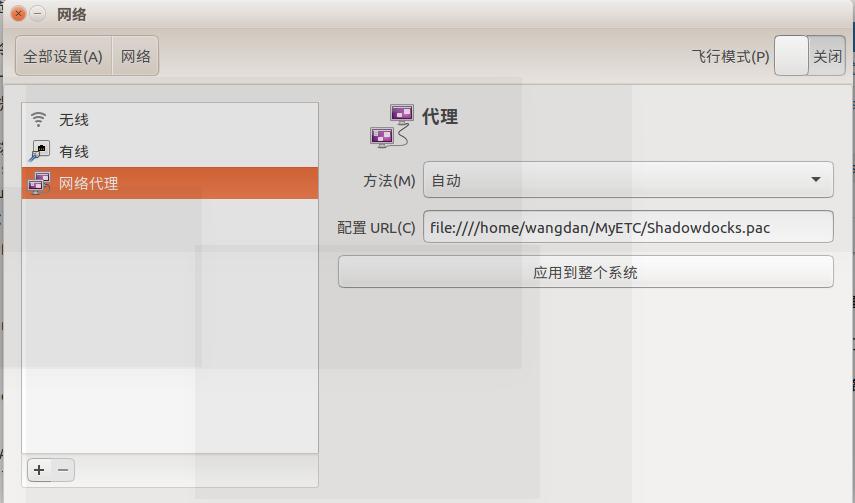Click empty area of connection list
Viewport: 855px width, 503px height.
coord(170,326)
